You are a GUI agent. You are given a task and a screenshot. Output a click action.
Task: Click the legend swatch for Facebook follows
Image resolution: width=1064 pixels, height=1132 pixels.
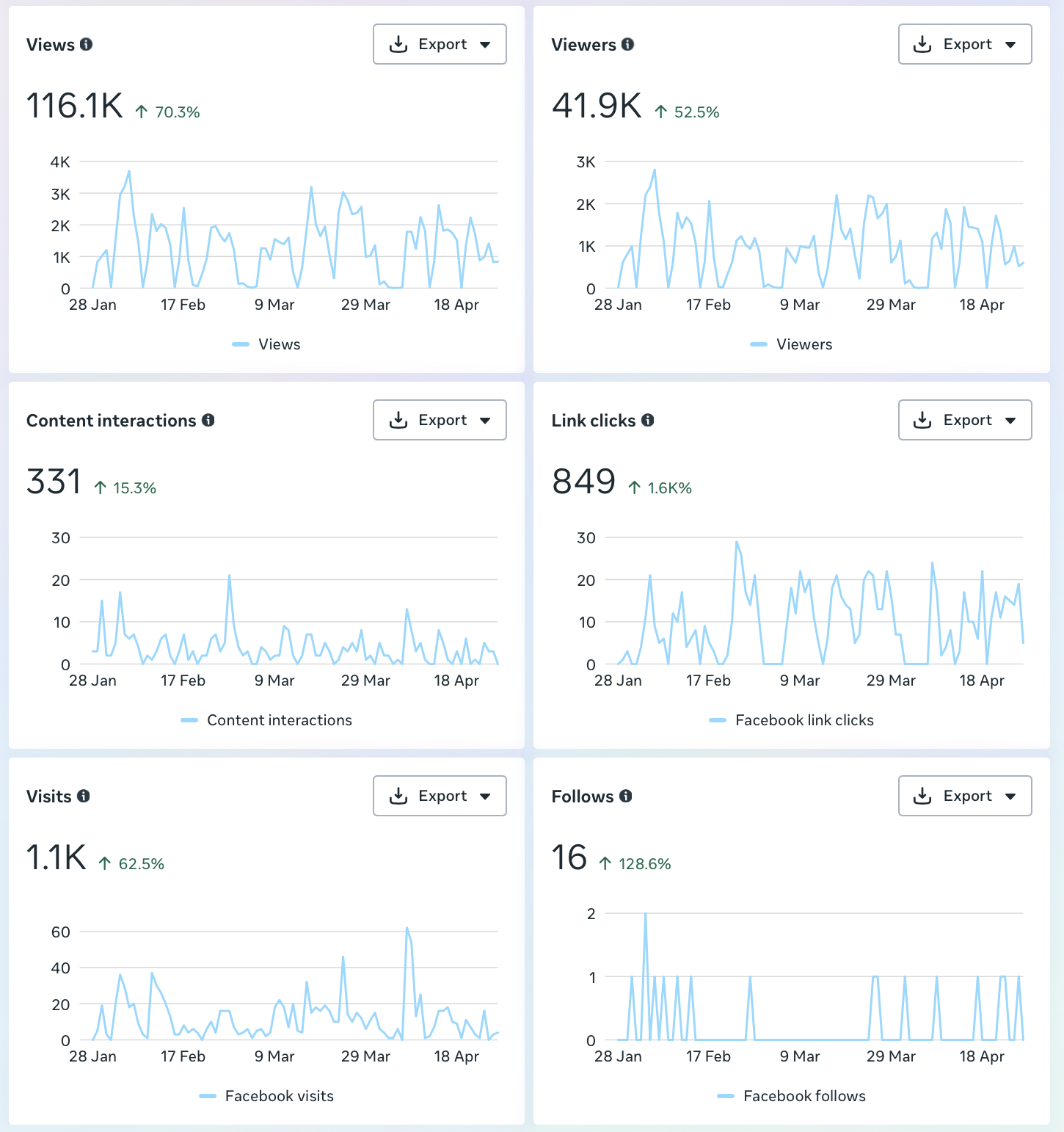pos(726,1096)
